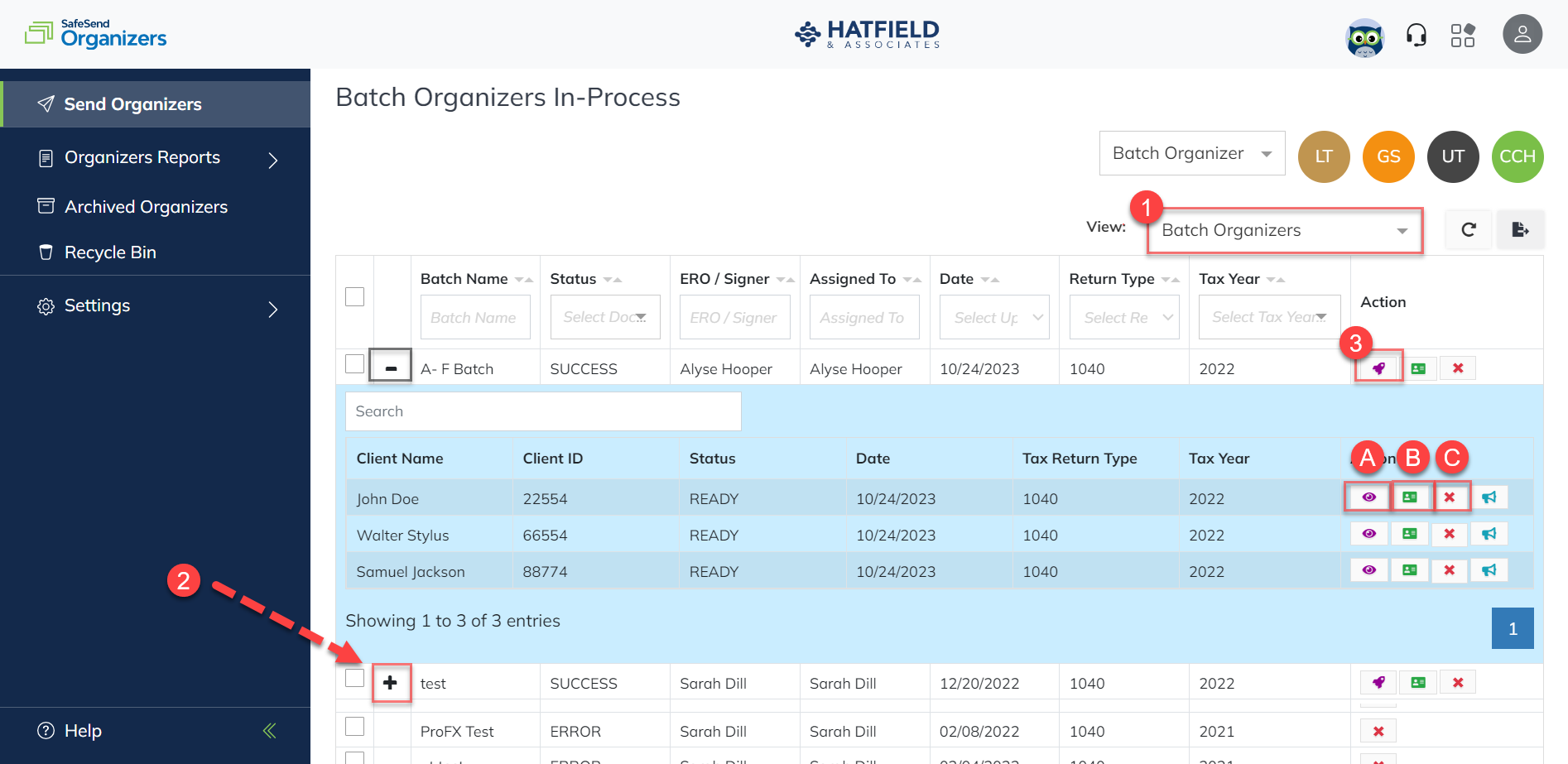Go to Send Organizers
1568x764 pixels.
(156, 104)
